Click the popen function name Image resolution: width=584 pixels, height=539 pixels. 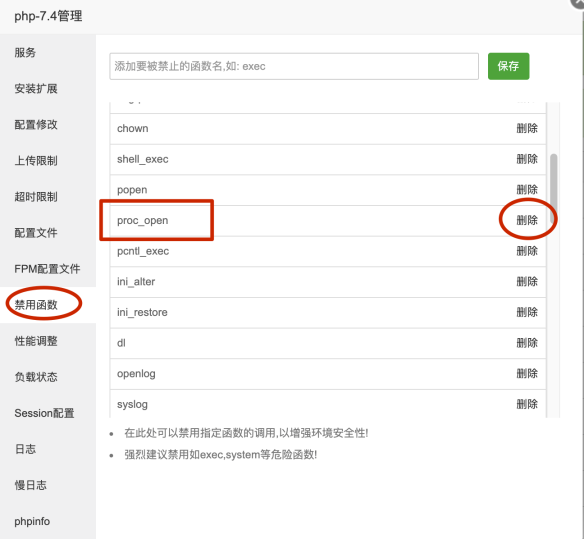pyautogui.click(x=132, y=190)
